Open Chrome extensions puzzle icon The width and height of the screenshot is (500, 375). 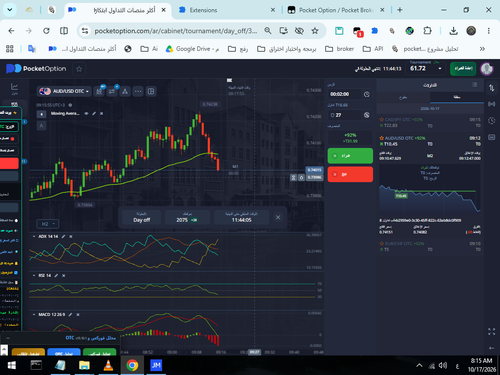(x=427, y=31)
